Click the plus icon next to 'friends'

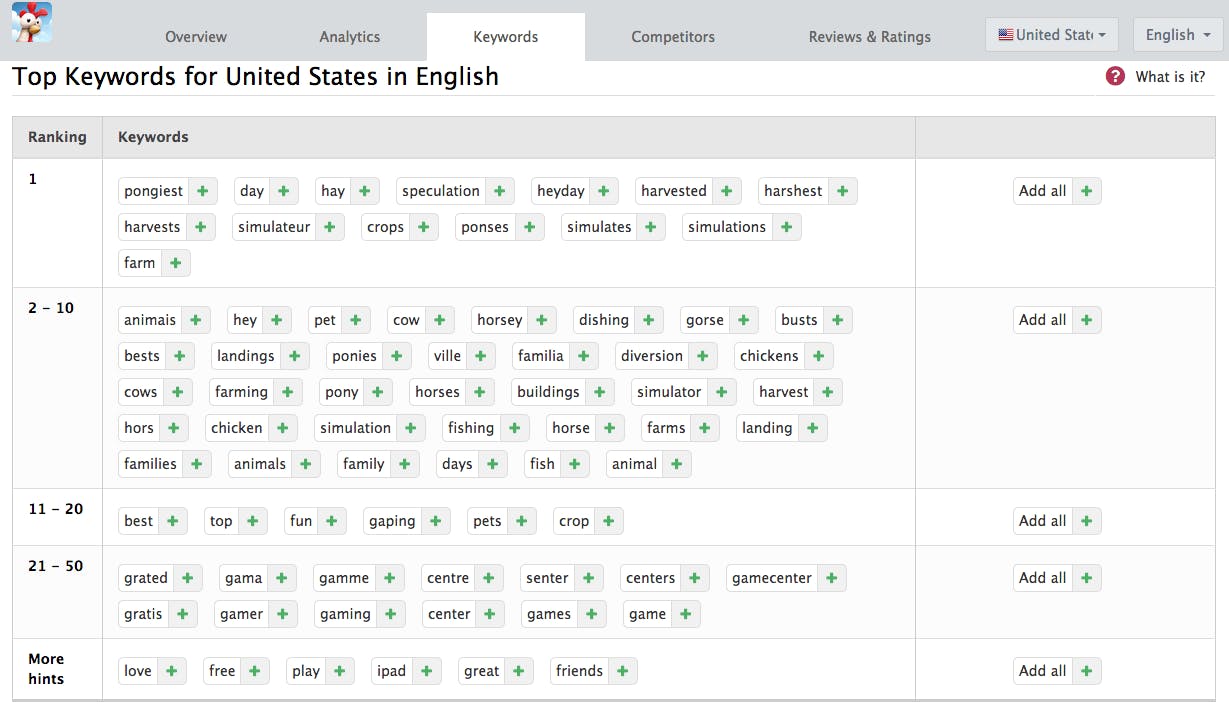tap(622, 671)
